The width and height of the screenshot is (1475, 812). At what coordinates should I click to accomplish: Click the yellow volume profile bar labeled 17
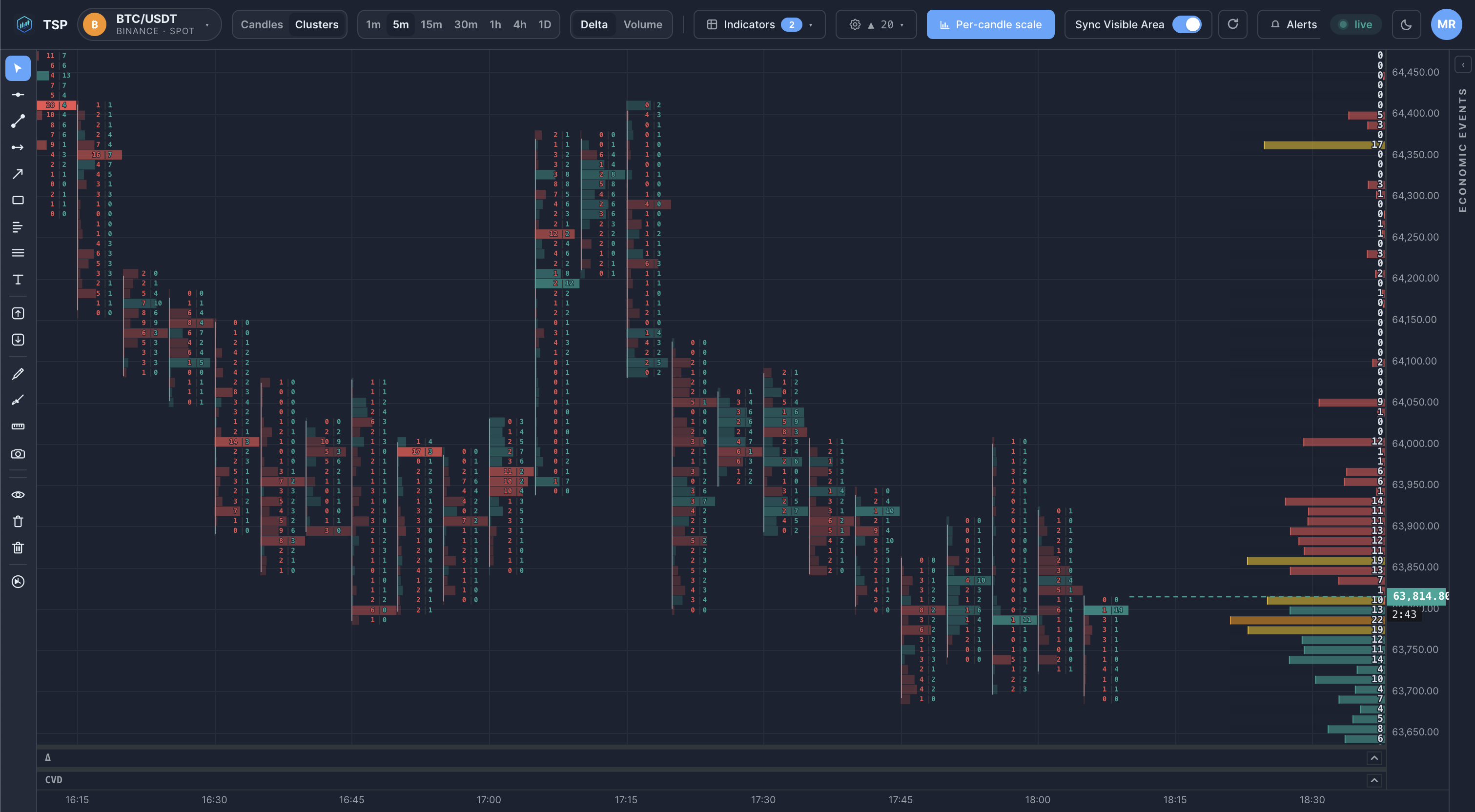[1323, 145]
